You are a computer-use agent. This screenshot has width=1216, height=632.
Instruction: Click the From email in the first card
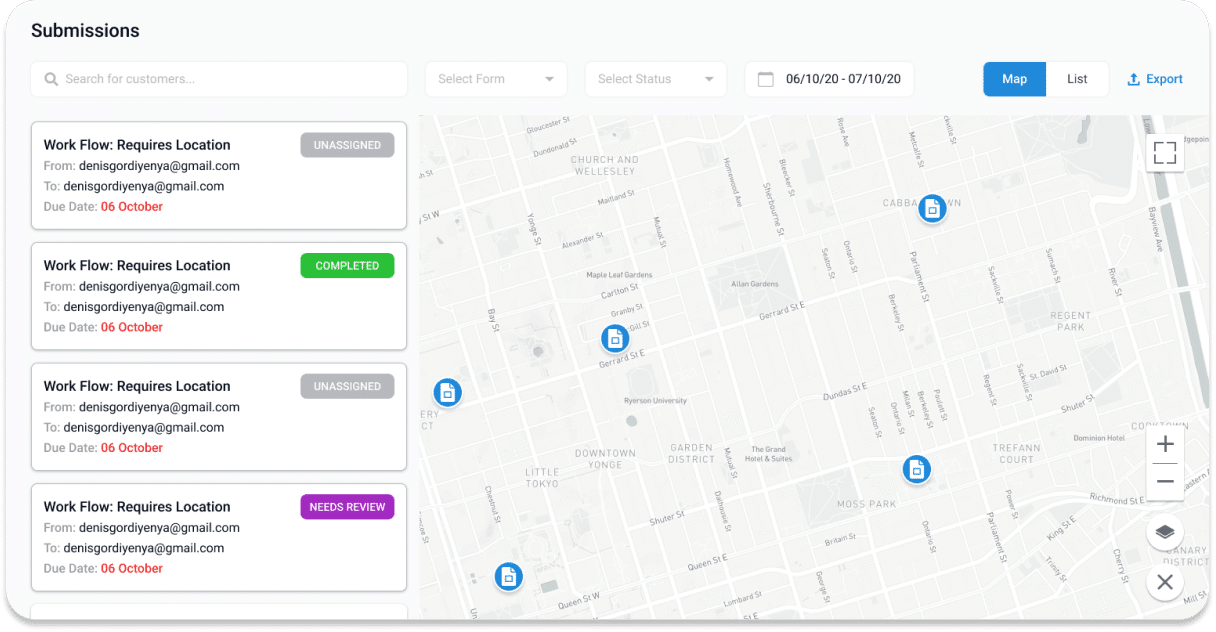tap(159, 166)
